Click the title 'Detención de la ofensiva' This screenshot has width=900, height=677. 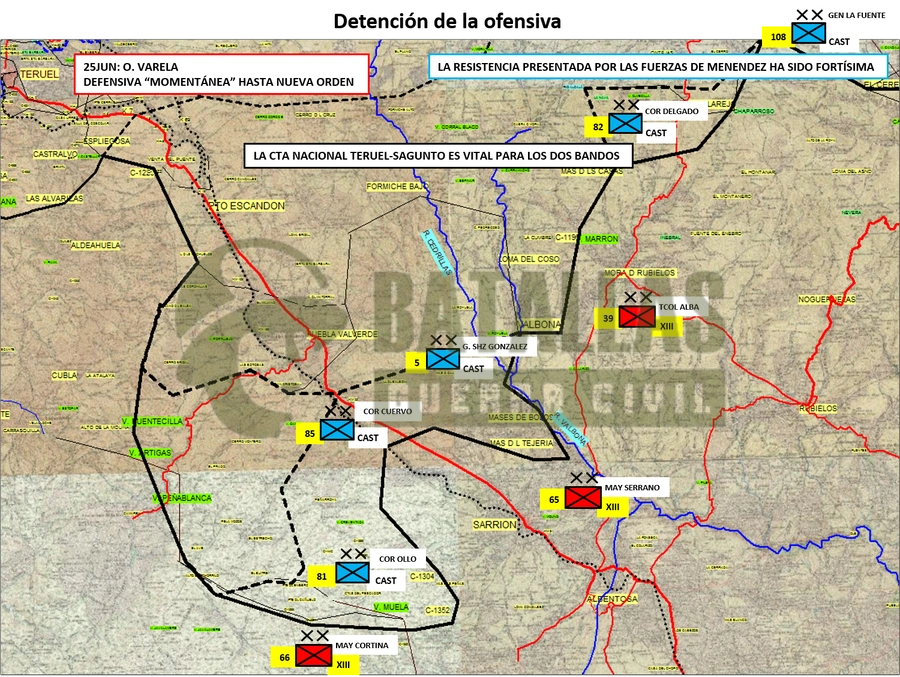[x=447, y=21]
